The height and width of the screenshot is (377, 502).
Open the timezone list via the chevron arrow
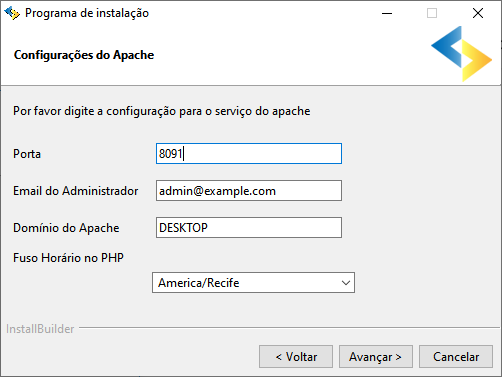coord(346,283)
